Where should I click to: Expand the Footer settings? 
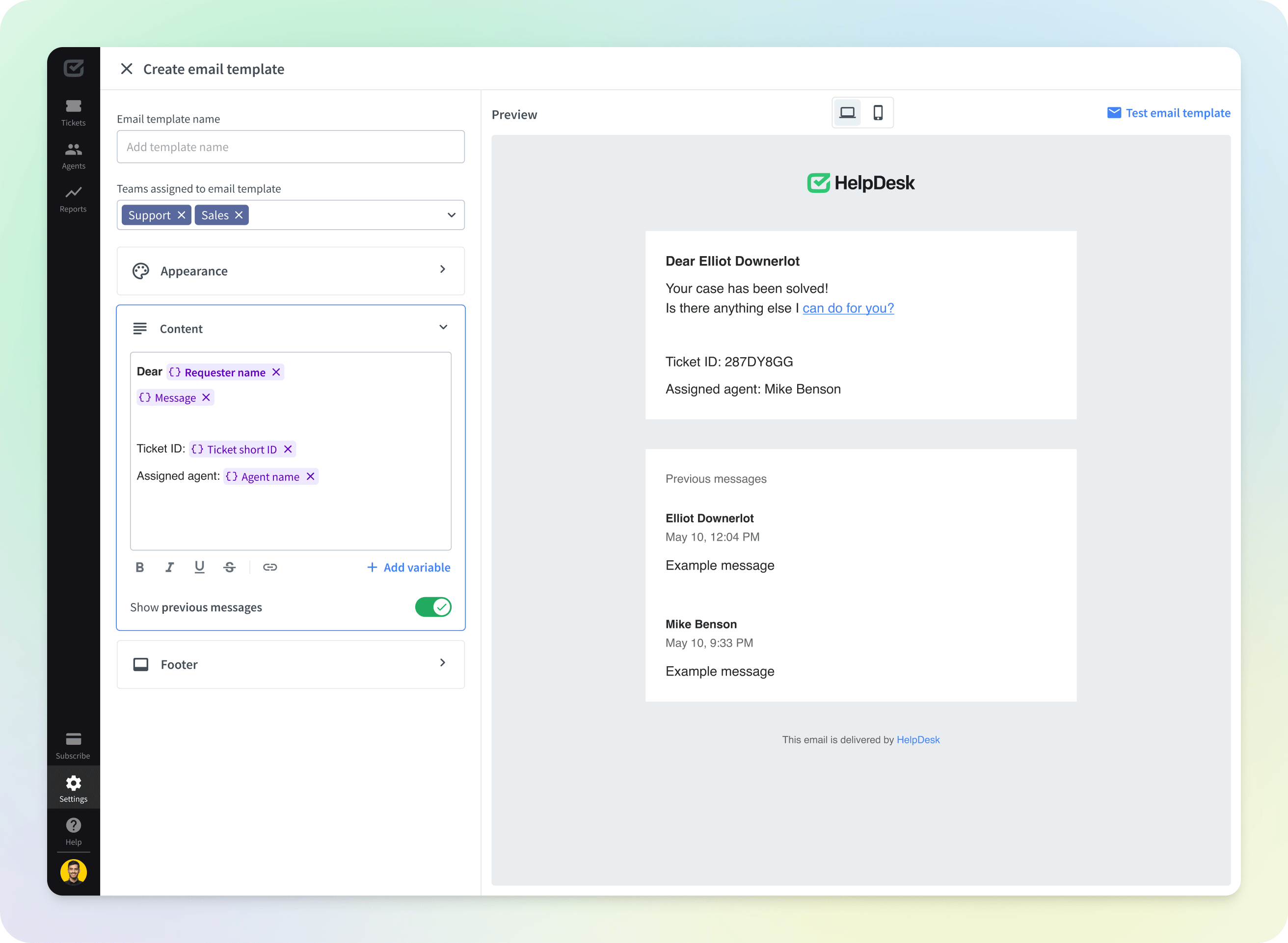pyautogui.click(x=442, y=663)
